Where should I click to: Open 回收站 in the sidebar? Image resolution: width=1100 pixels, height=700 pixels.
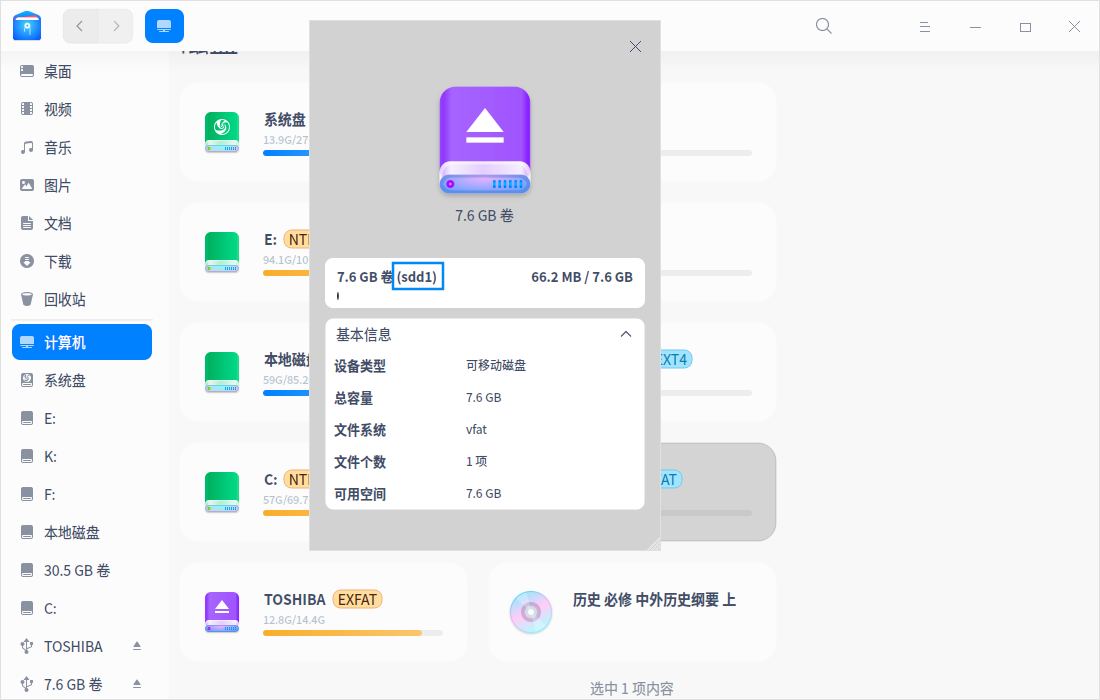[65, 300]
